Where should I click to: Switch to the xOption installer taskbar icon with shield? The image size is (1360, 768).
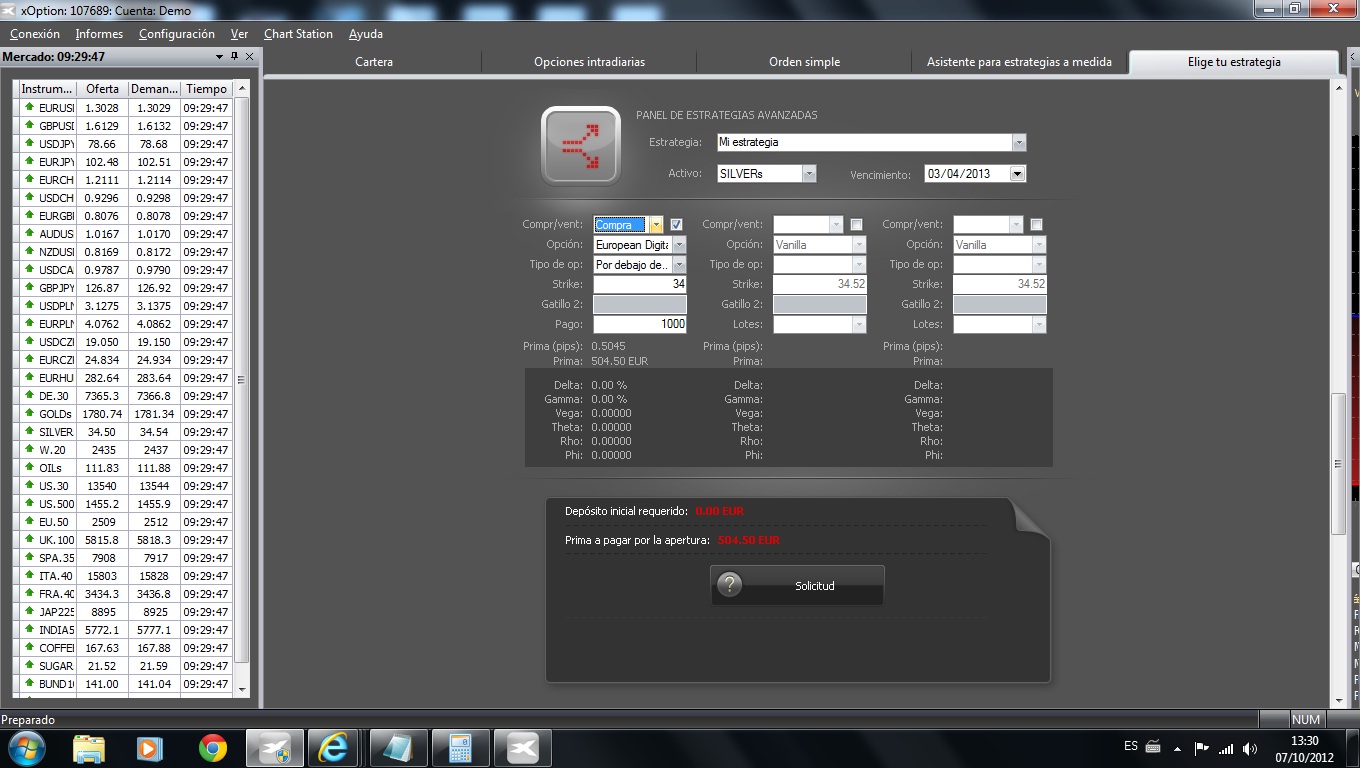[x=274, y=748]
